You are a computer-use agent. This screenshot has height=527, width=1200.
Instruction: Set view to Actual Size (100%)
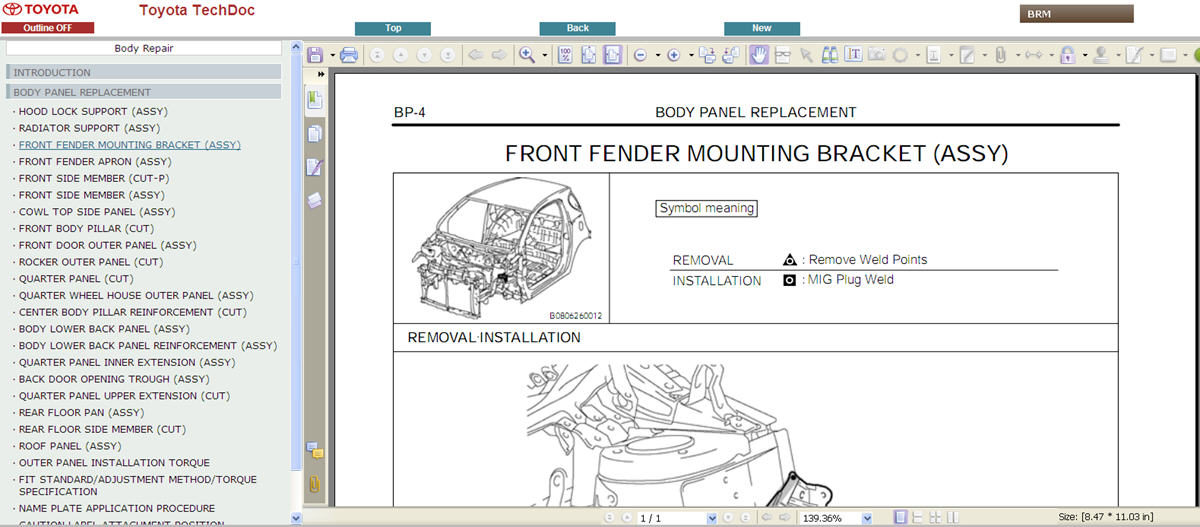point(565,55)
